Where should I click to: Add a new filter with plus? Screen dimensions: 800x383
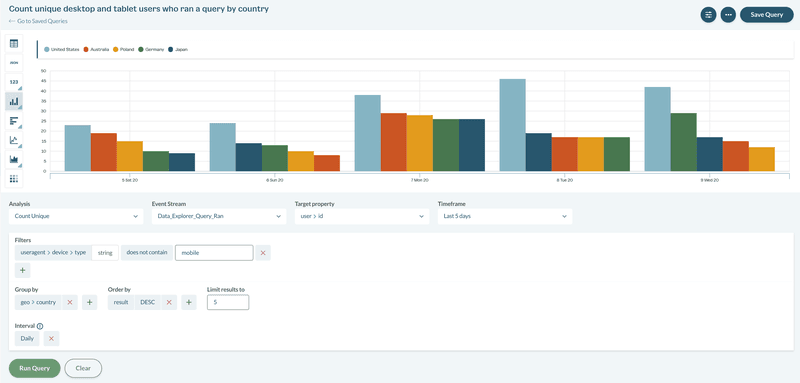tap(22, 271)
